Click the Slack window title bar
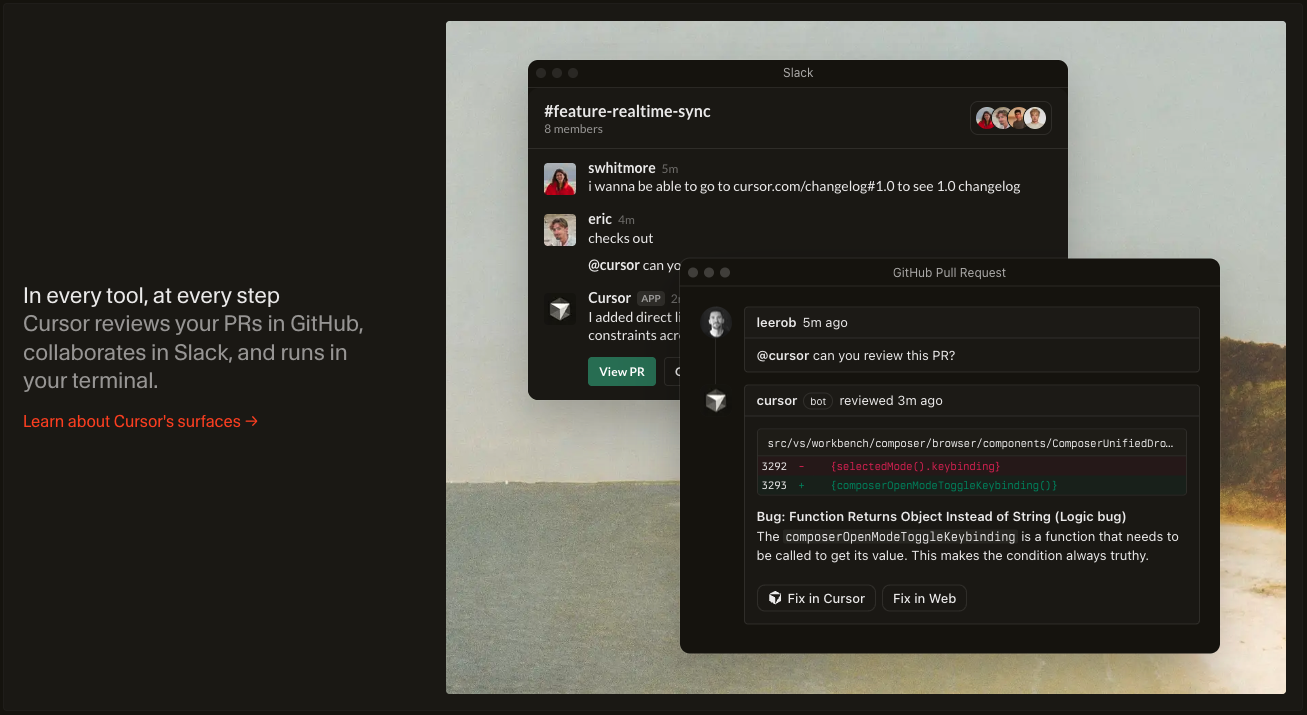Image resolution: width=1307 pixels, height=715 pixels. (x=797, y=73)
